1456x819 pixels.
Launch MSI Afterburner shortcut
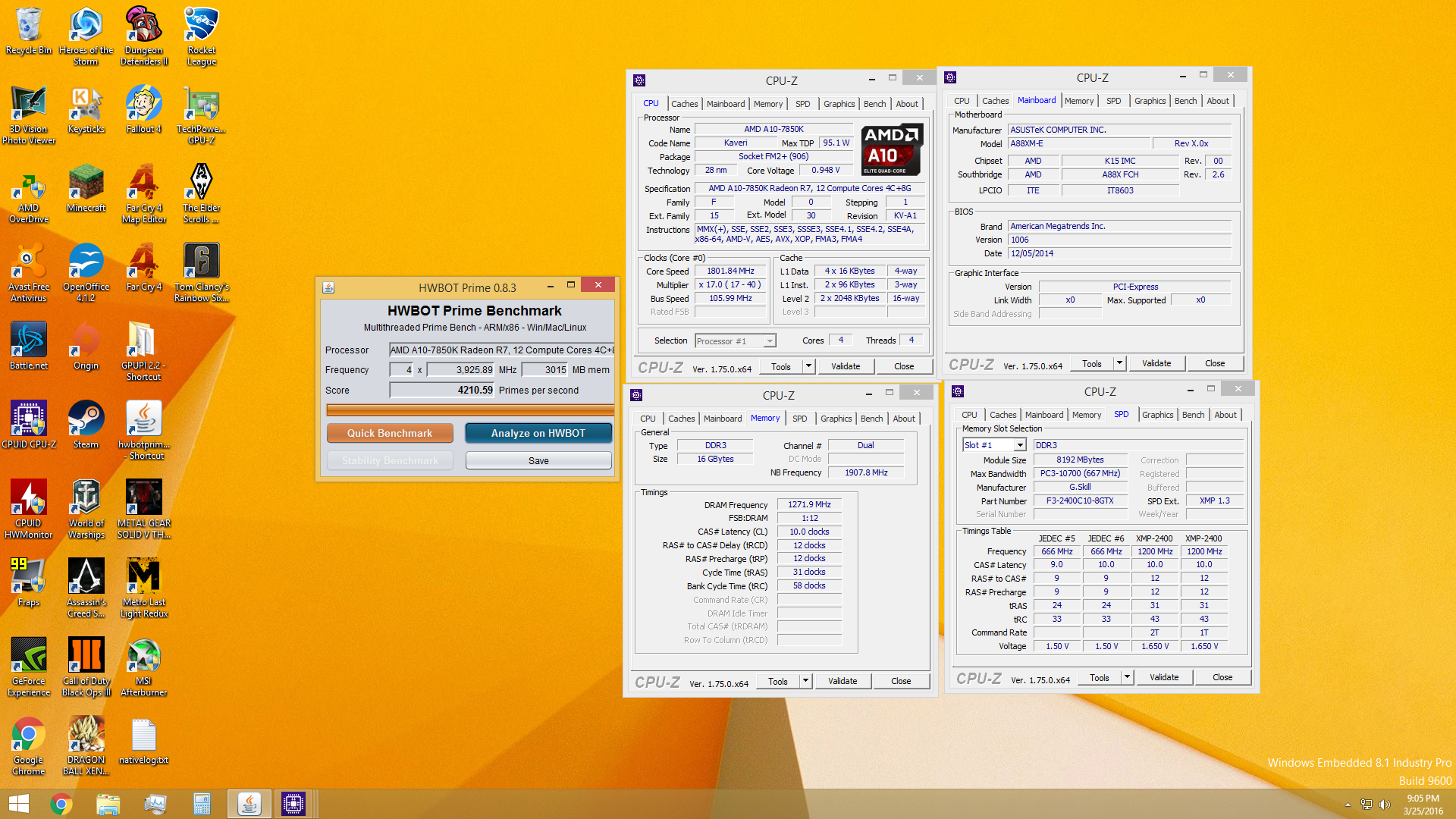(x=143, y=667)
